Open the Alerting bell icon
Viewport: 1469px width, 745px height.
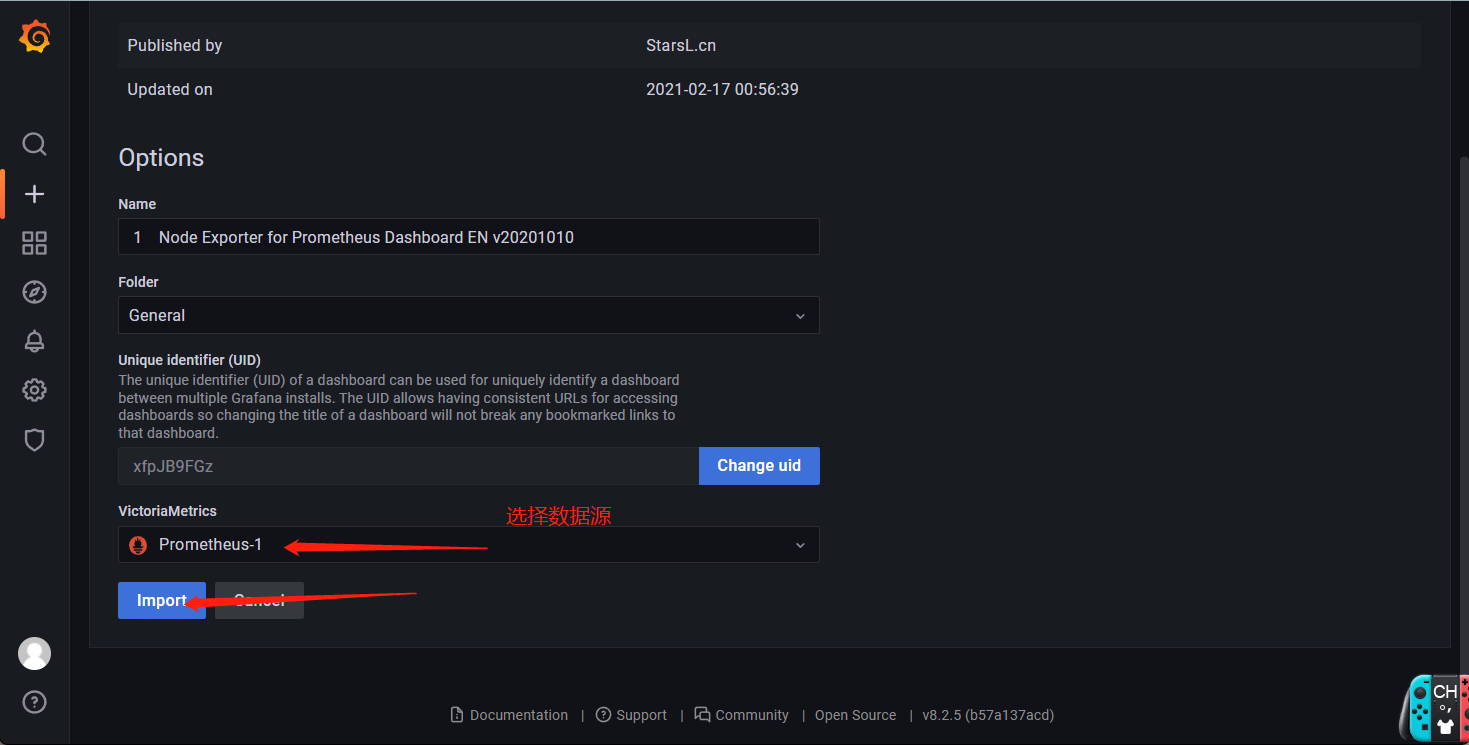pos(34,341)
